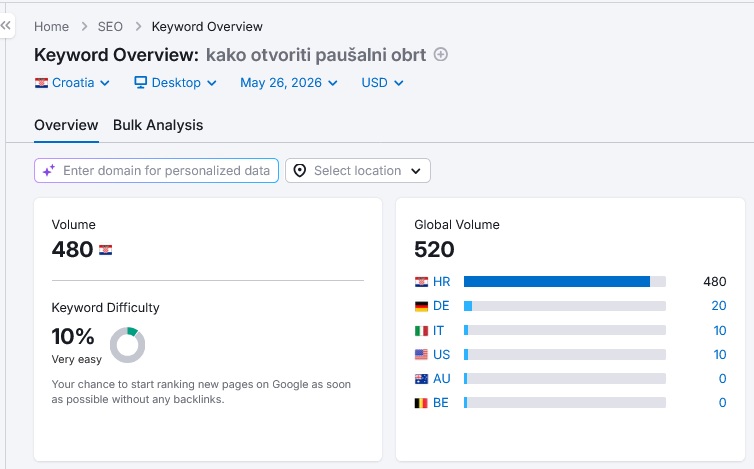Add keyword to list plus icon

(440, 54)
